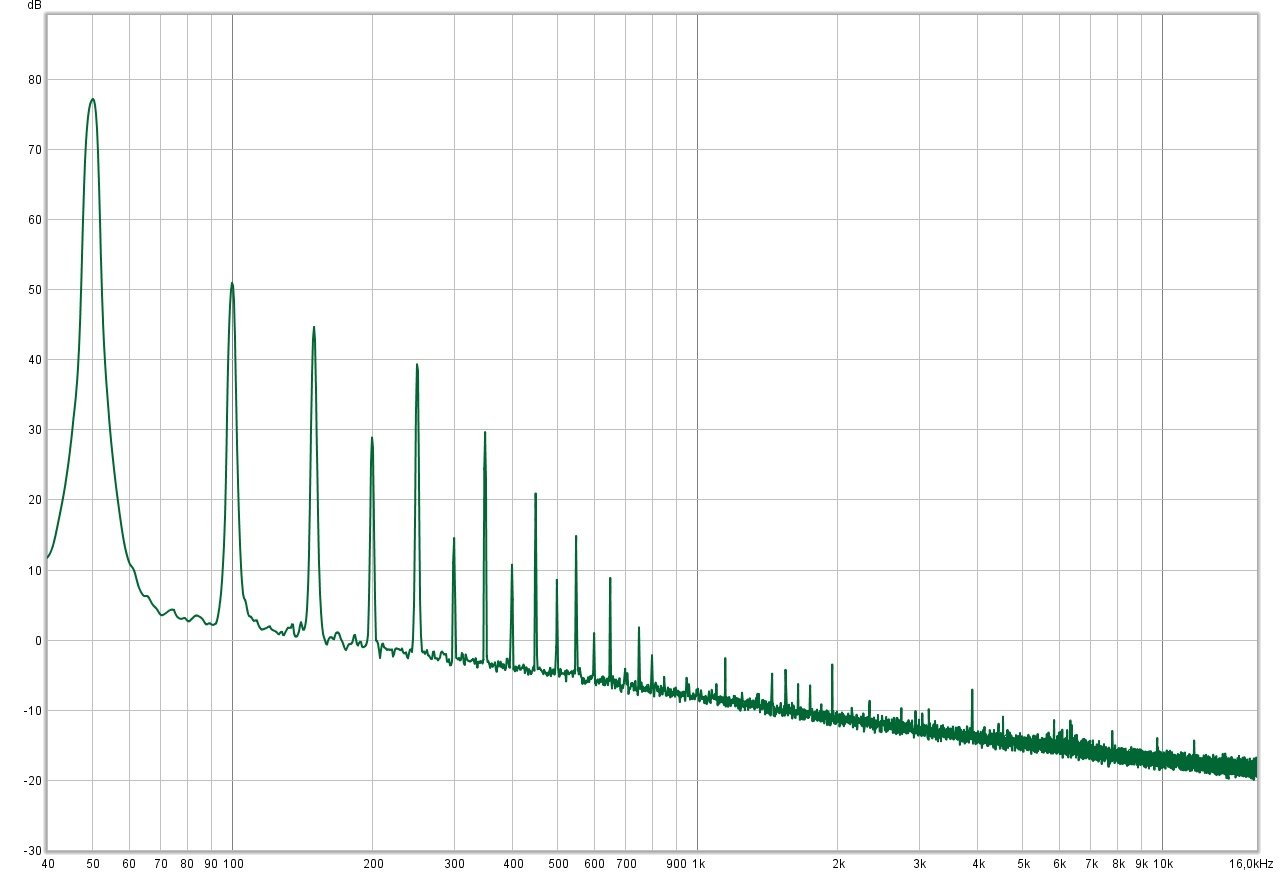Click the '1k' frequency axis label
This screenshot has height=873, width=1280.
(x=697, y=864)
